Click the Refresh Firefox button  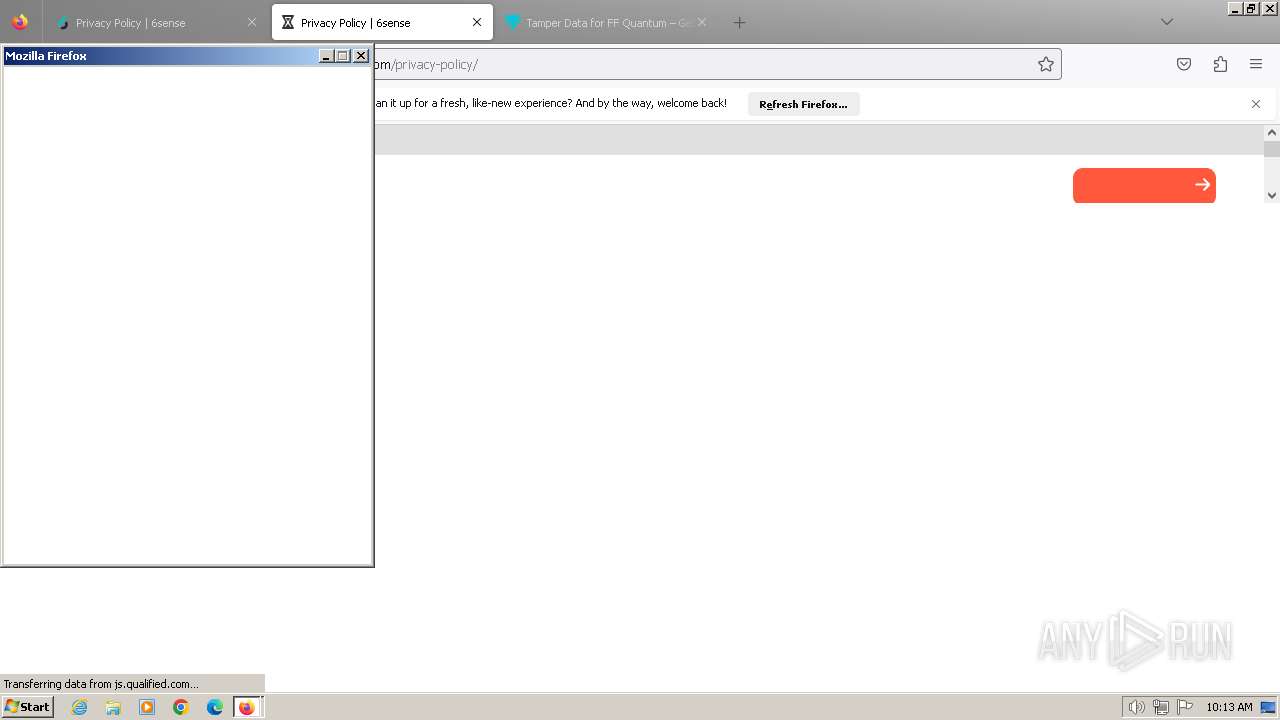[x=803, y=104]
